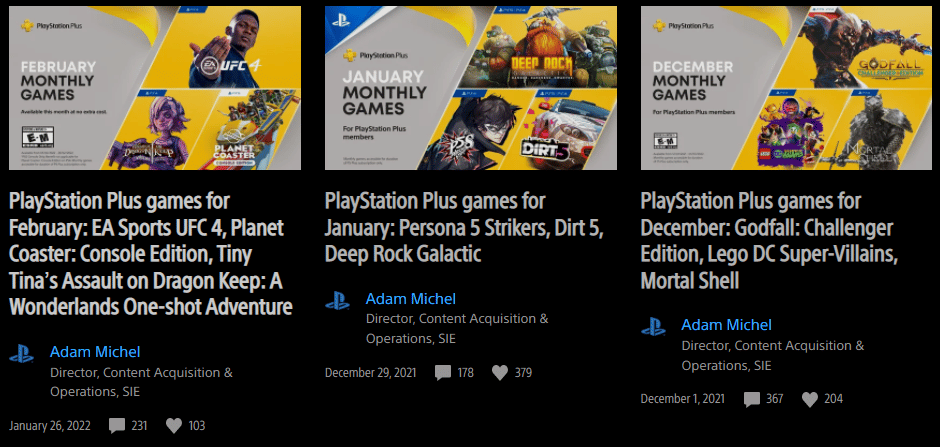Click PlayStation logo avatar beside January article author
Viewport: 940px width, 447px height.
[x=337, y=300]
